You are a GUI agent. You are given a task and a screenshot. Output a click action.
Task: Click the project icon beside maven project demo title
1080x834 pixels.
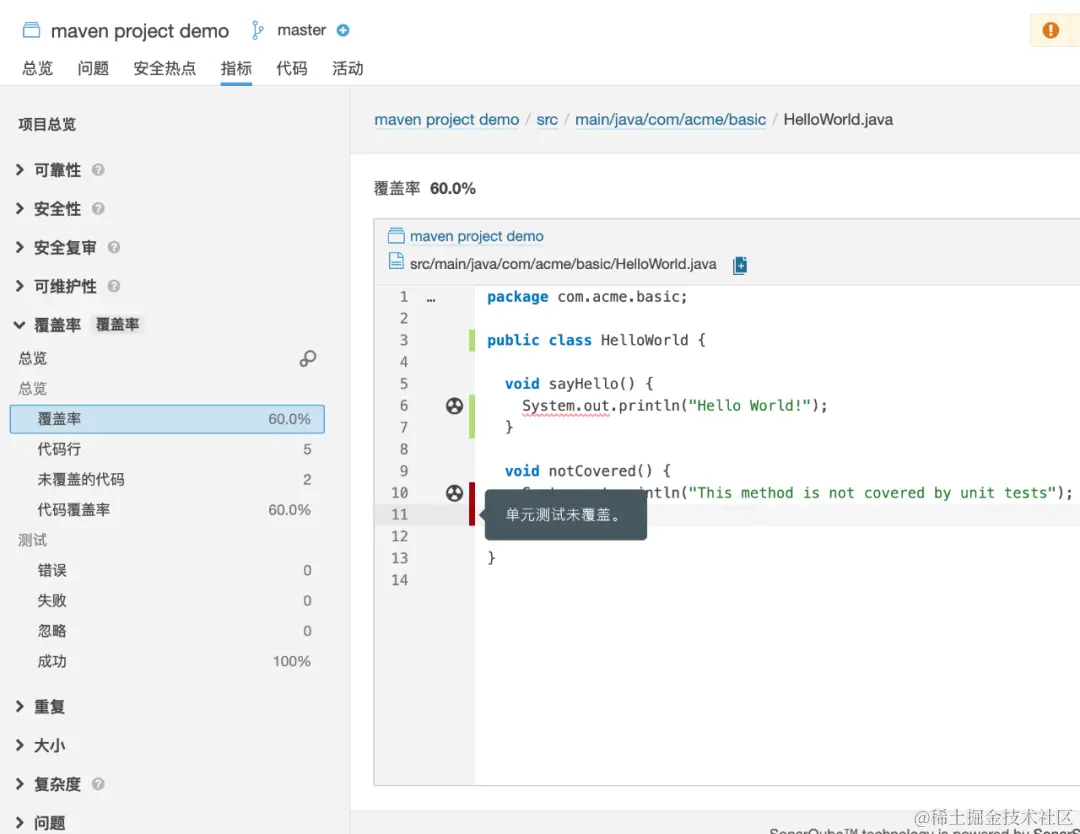point(31,30)
